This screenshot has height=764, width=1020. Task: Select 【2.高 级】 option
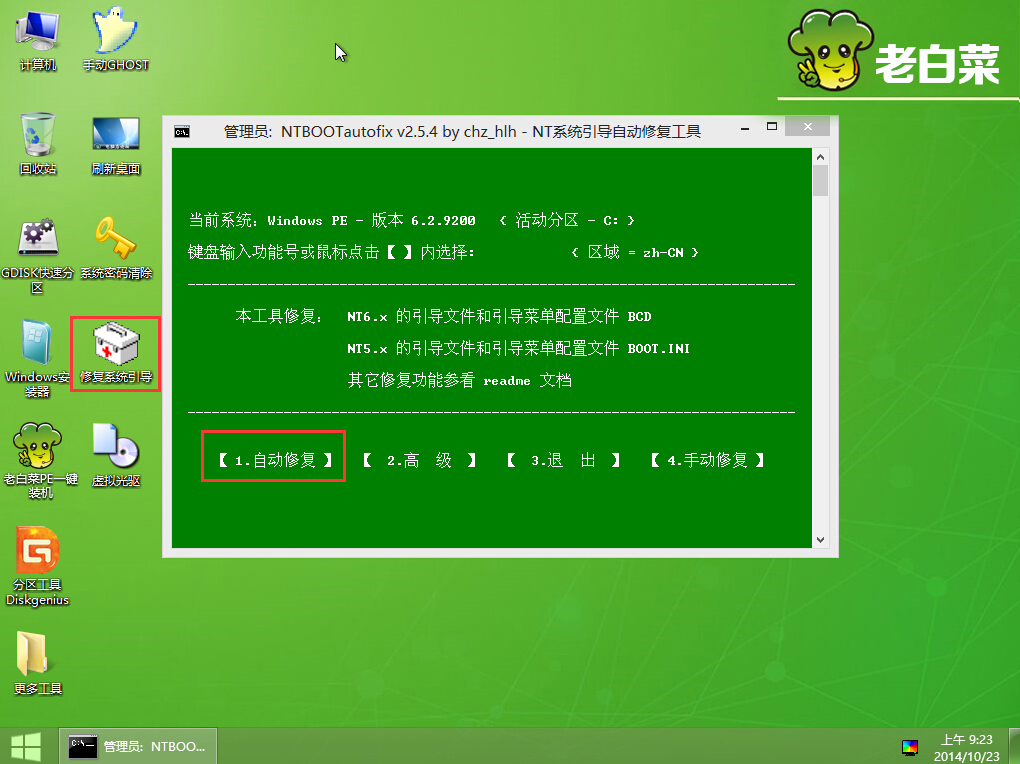pos(420,461)
